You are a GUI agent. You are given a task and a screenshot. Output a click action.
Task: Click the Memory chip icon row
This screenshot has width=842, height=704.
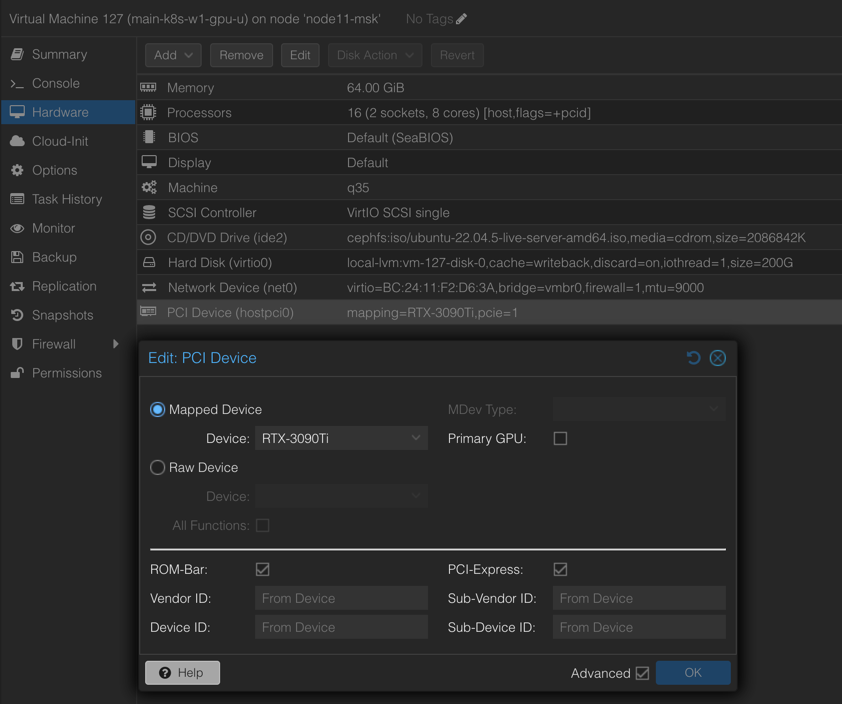(x=149, y=88)
